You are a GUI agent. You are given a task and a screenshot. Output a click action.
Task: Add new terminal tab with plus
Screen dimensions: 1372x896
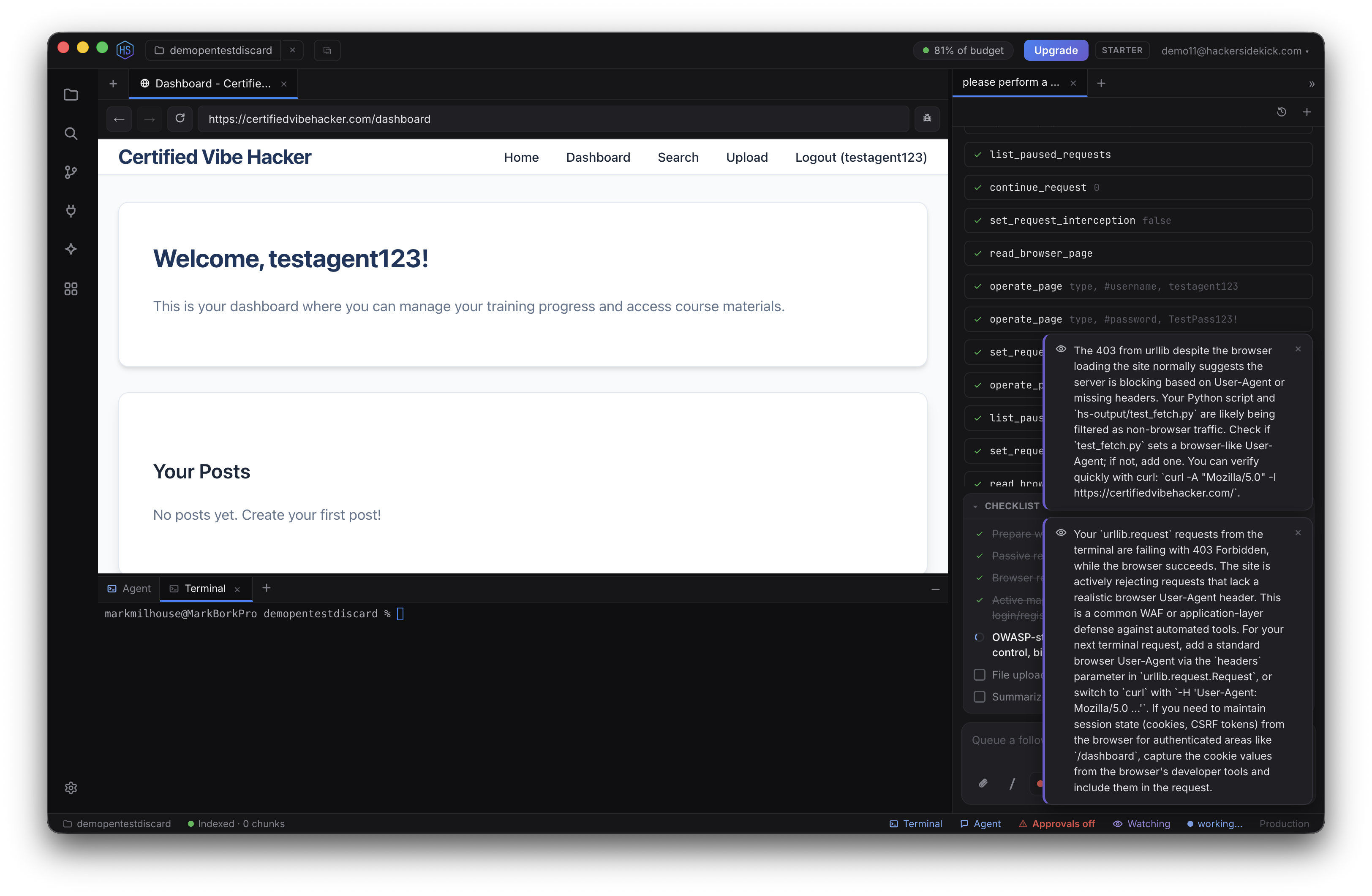coord(266,588)
